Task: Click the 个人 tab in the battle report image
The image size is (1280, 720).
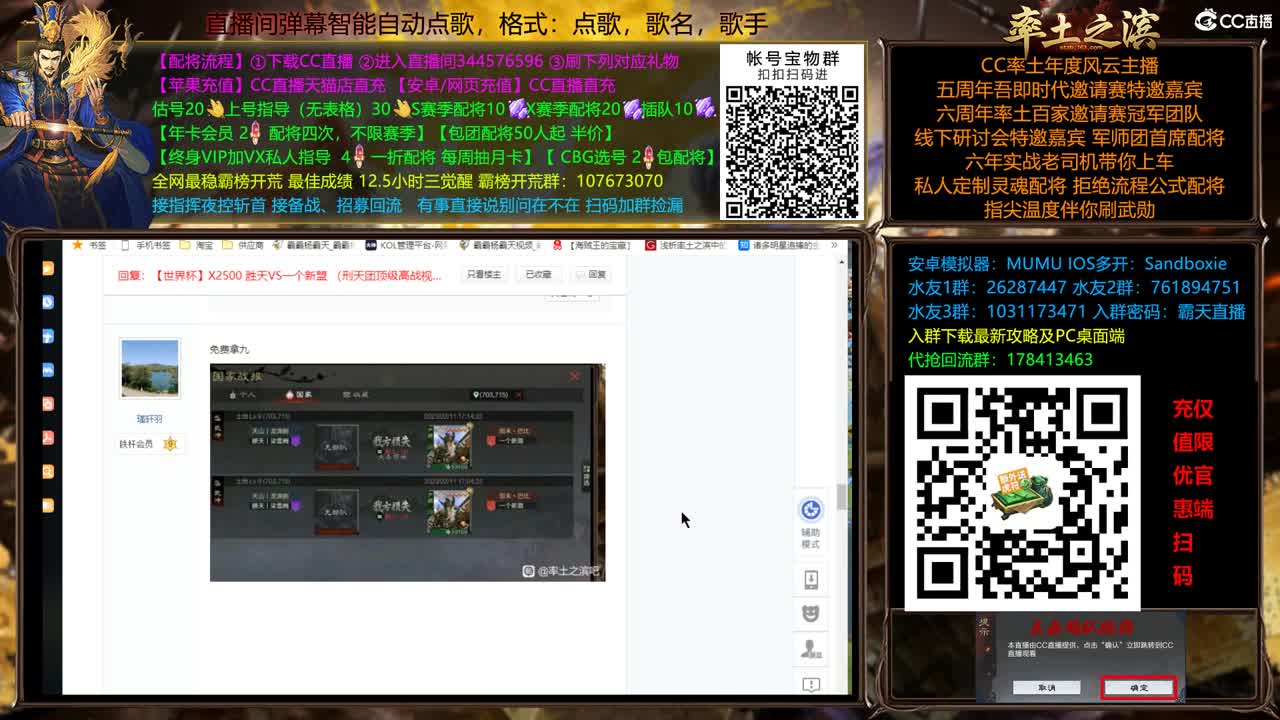Action: [x=243, y=395]
